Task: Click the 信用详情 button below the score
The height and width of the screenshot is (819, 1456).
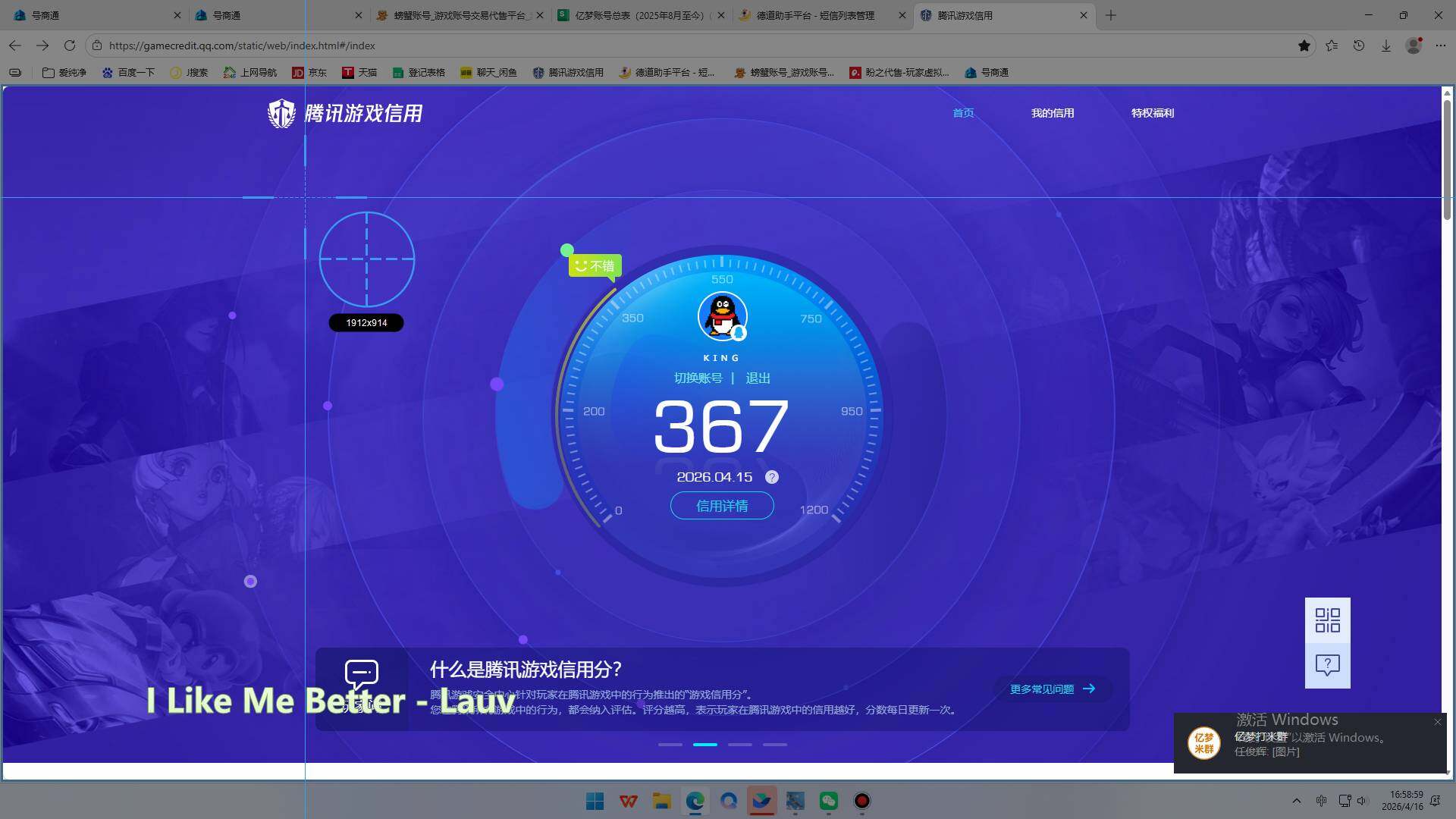Action: [x=721, y=506]
